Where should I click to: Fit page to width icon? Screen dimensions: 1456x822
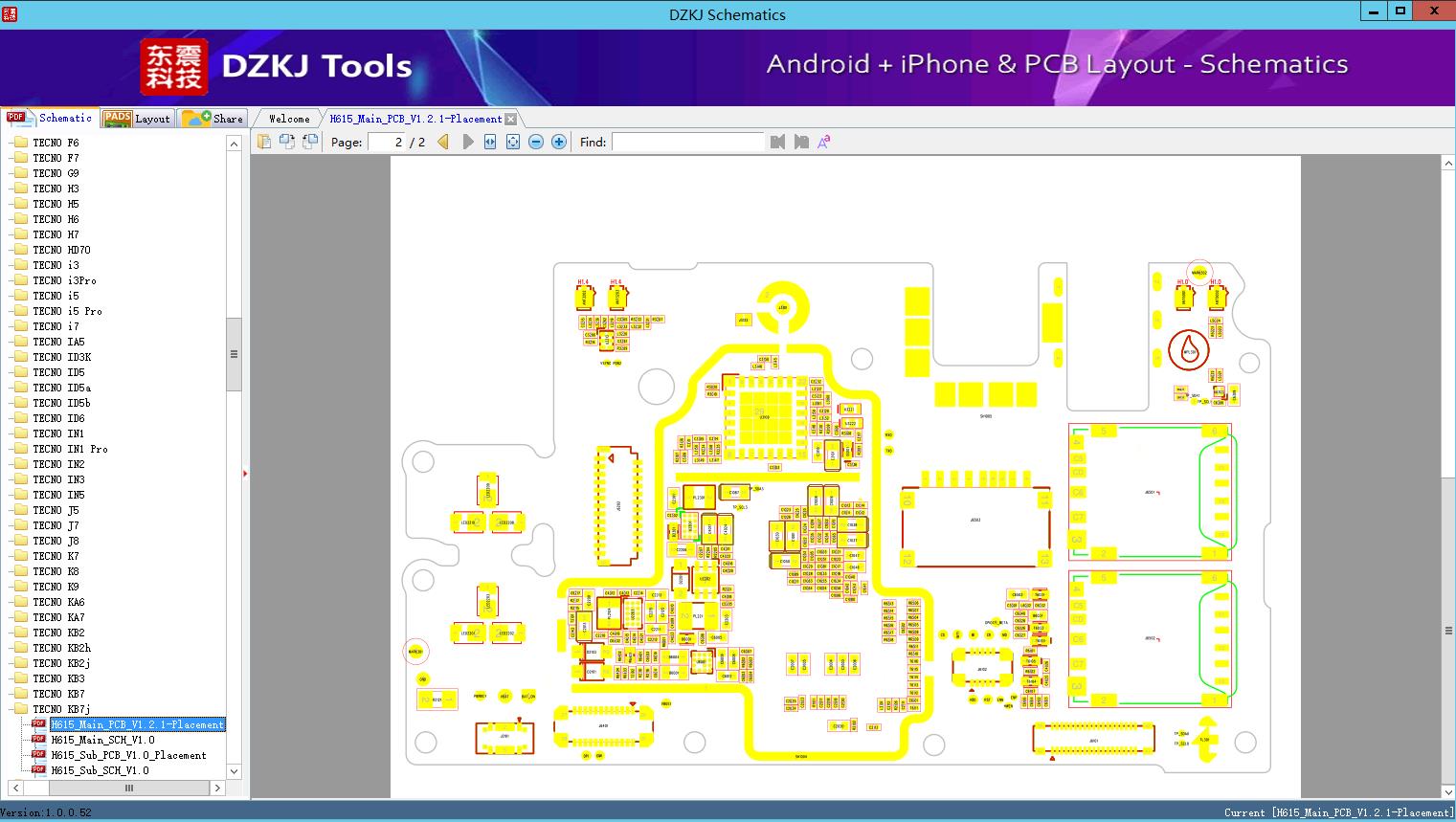[490, 142]
